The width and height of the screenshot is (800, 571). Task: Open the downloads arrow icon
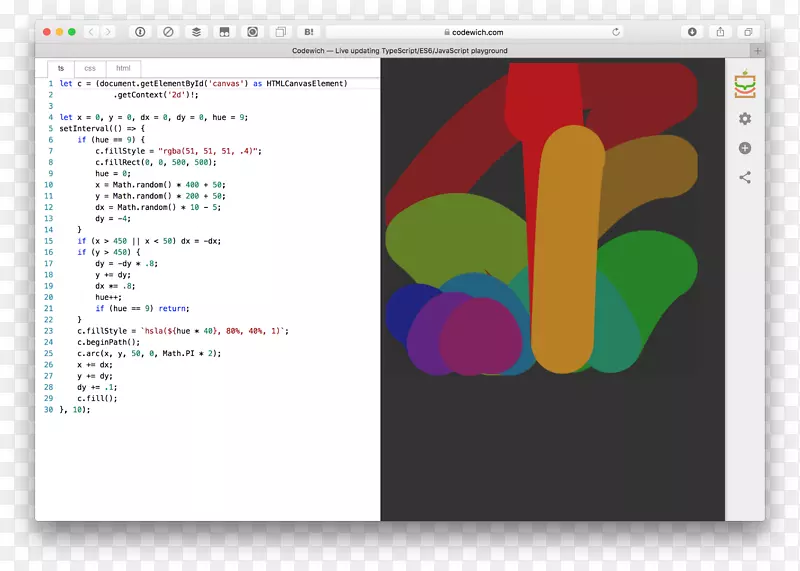[x=692, y=32]
